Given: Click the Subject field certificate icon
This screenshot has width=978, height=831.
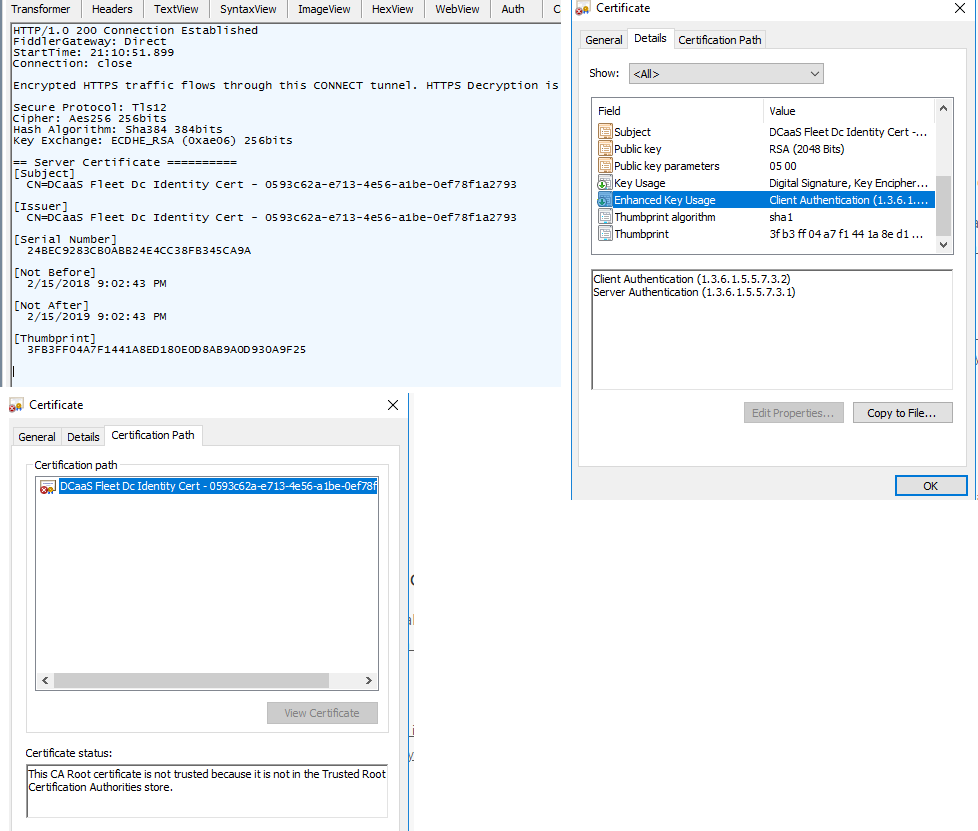Looking at the screenshot, I should 605,132.
